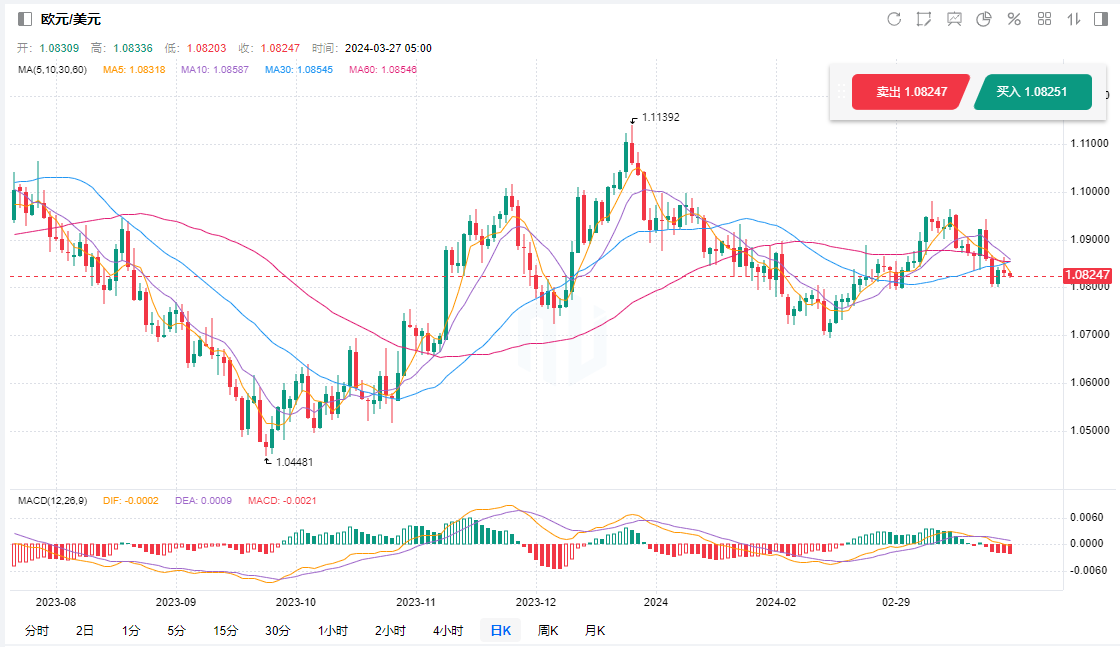This screenshot has width=1120, height=647.
Task: Switch to 周K weekly chart
Action: point(548,630)
